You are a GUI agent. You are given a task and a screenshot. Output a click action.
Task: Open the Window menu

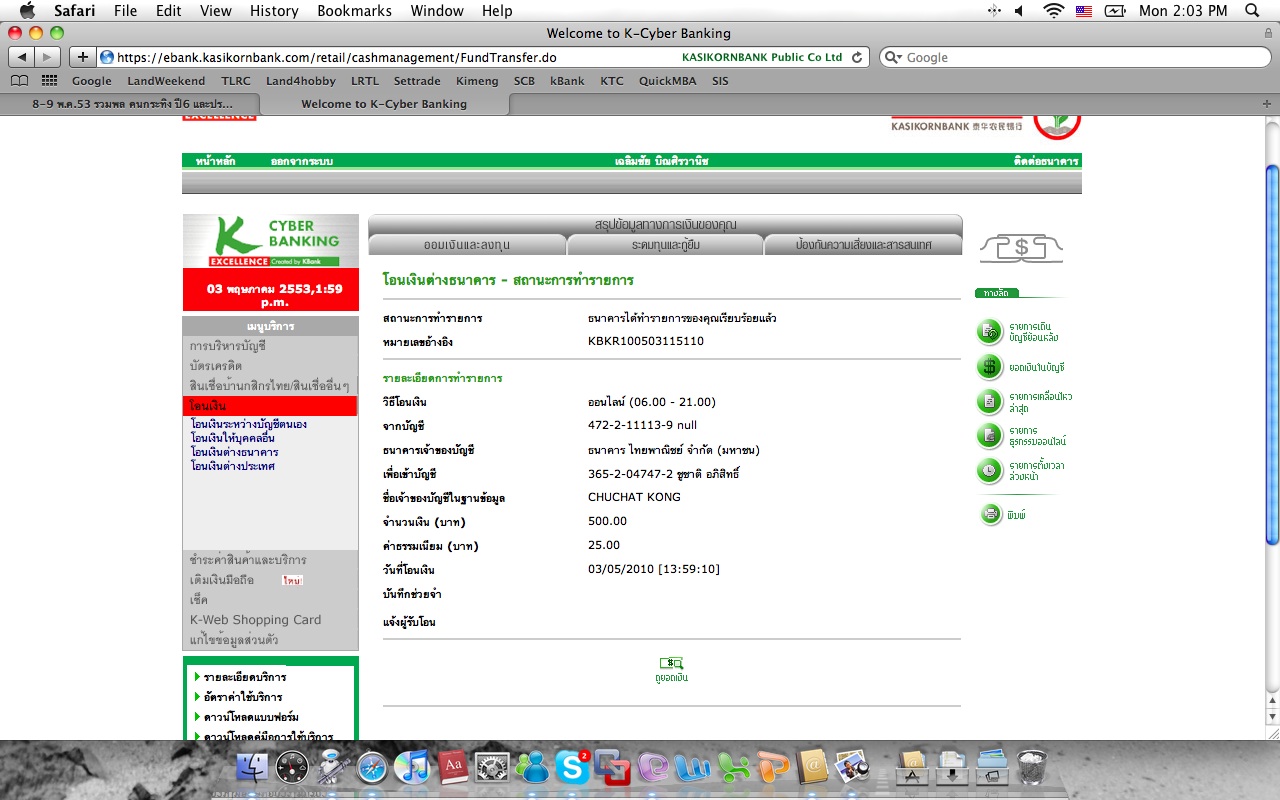[x=437, y=11]
